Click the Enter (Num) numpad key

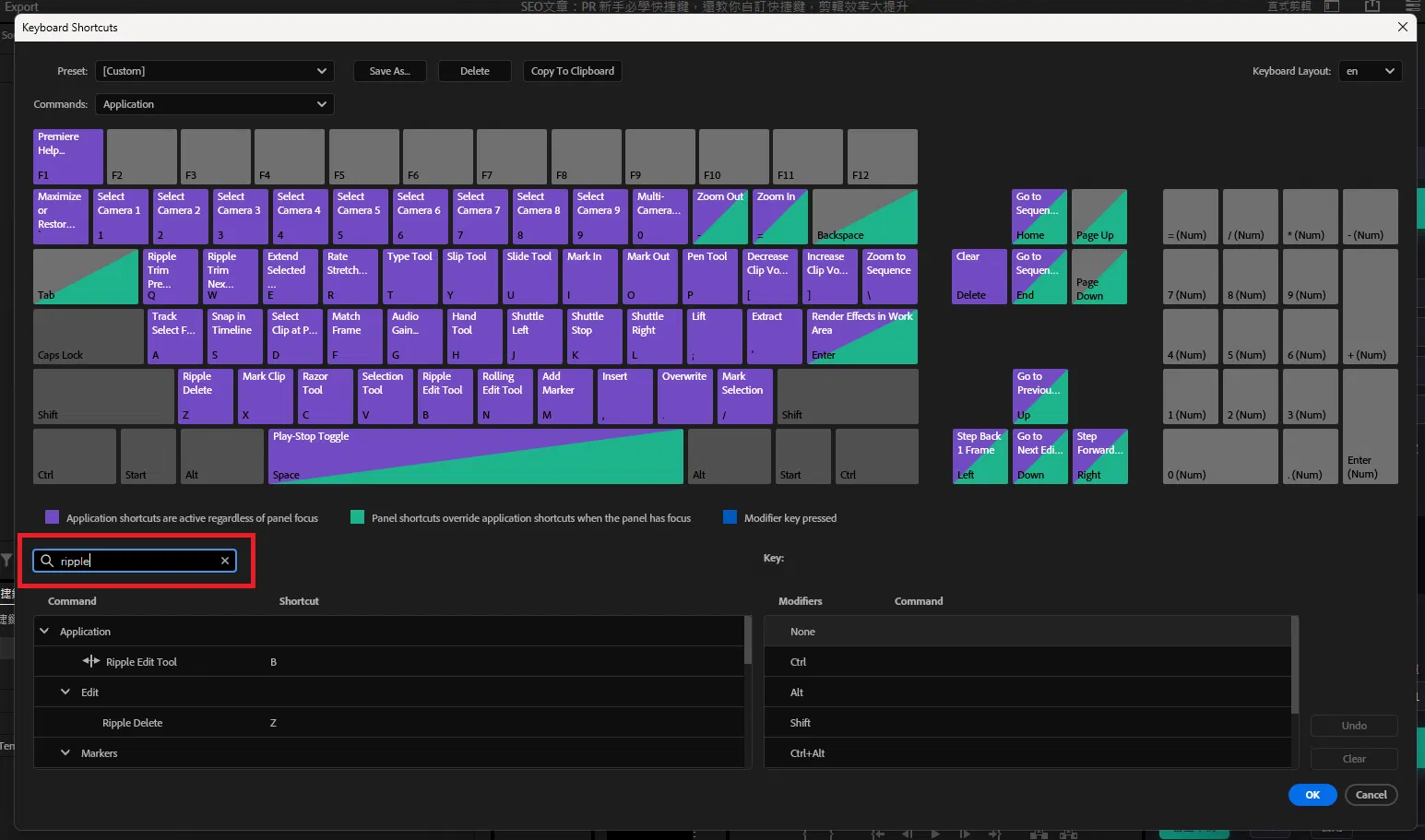click(x=1371, y=427)
